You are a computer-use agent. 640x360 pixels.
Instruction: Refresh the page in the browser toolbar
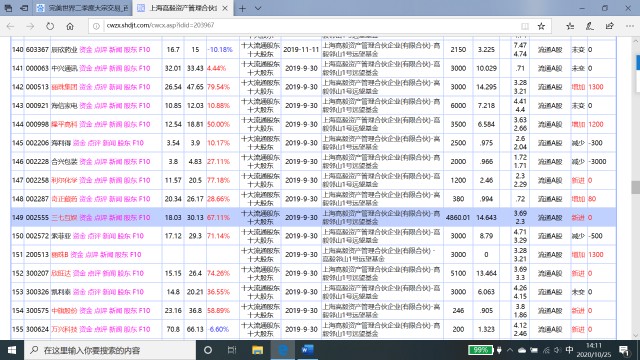click(x=50, y=26)
